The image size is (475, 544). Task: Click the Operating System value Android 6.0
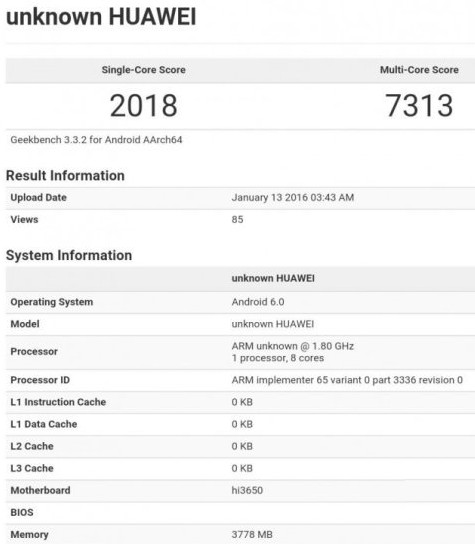pyautogui.click(x=258, y=302)
